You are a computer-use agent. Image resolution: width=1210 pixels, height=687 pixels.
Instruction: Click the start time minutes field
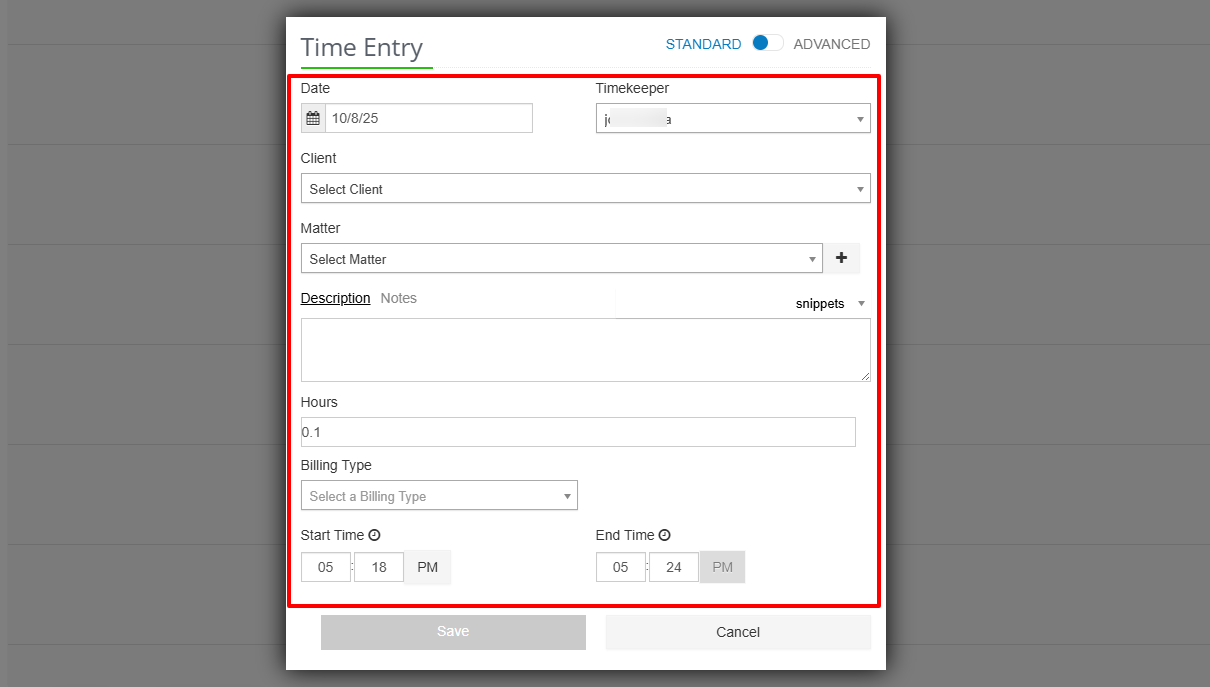[x=378, y=567]
